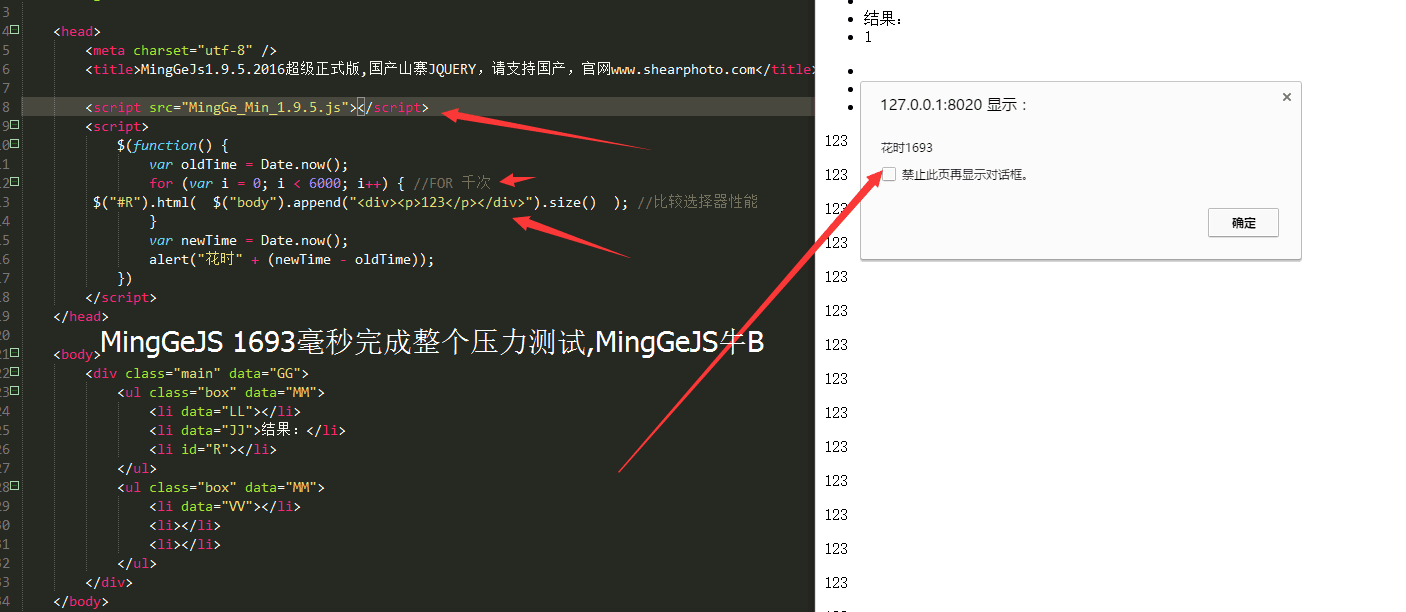Click the //比较选择器性能 comment
Screen dimensions: 1406x612
click(697, 202)
